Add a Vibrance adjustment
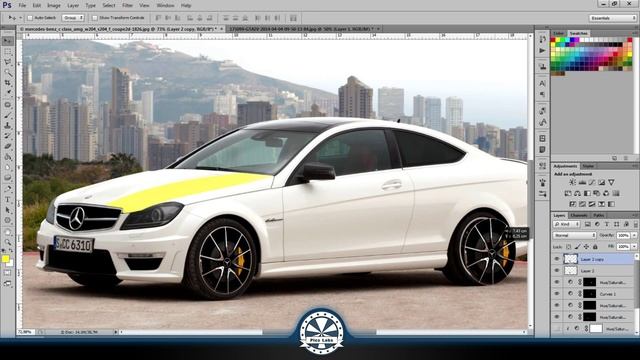640x360 pixels. click(x=611, y=182)
